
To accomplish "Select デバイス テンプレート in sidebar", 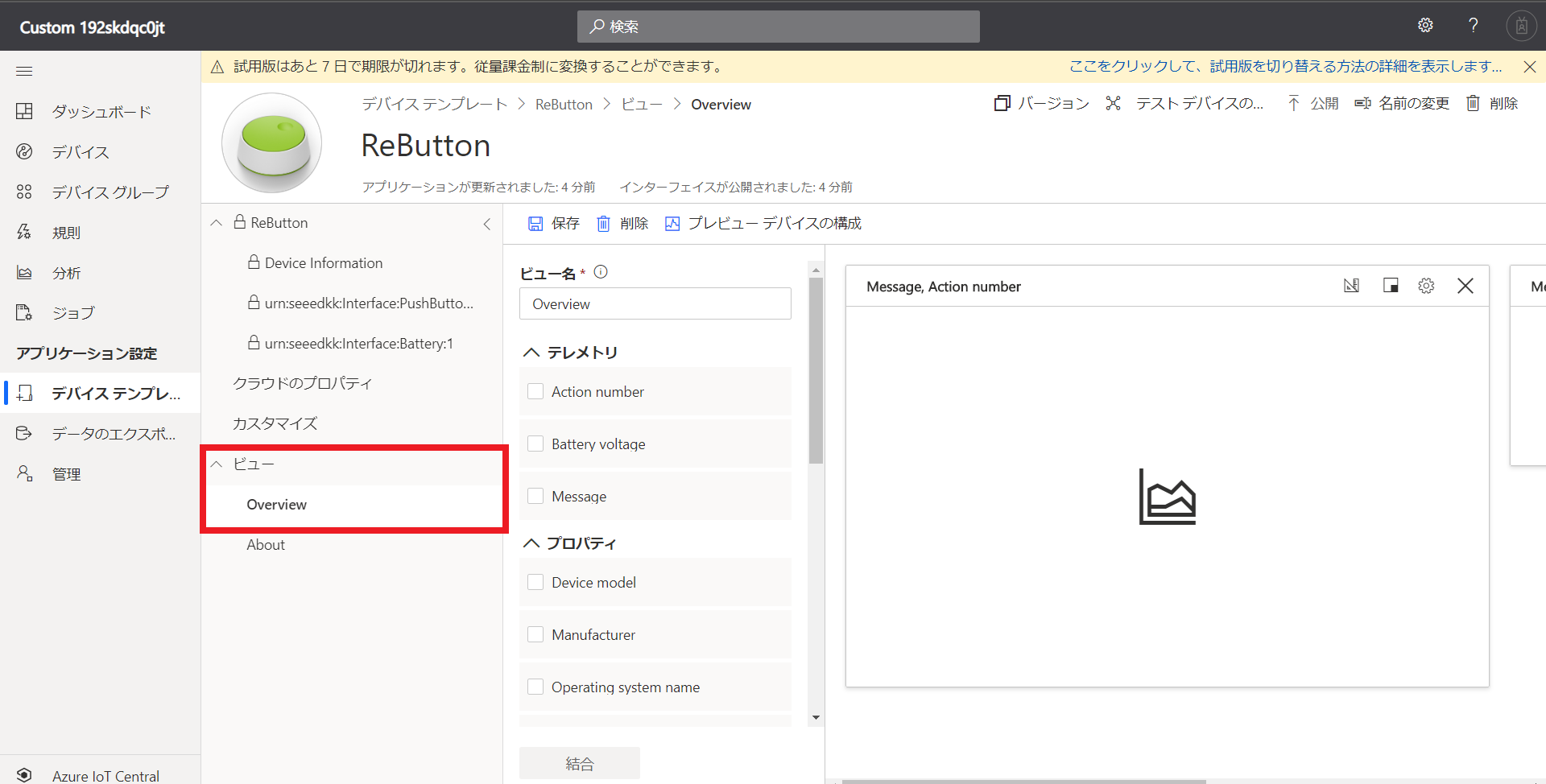I will coord(100,394).
